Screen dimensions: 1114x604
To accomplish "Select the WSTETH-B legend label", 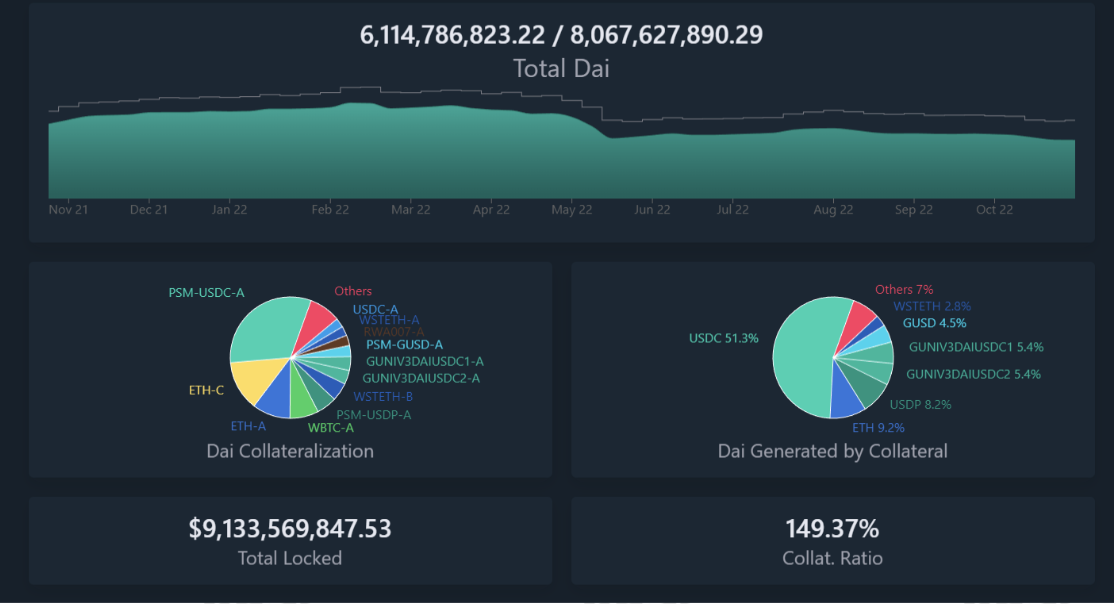I will coord(384,397).
